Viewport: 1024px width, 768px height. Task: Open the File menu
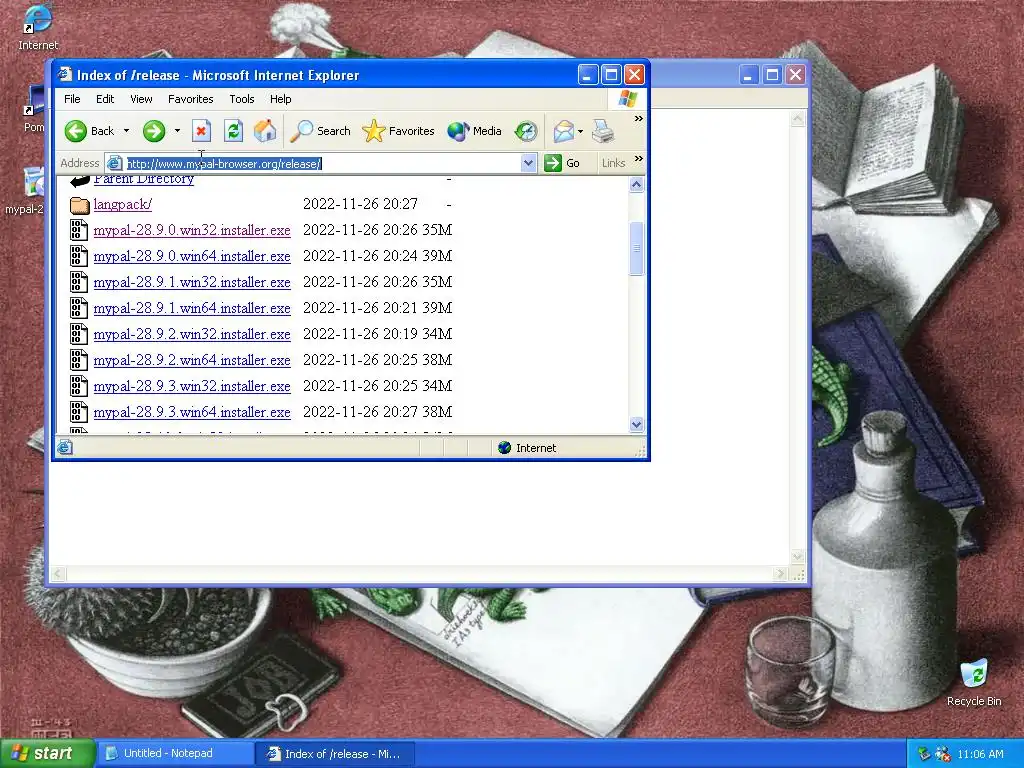[x=72, y=99]
